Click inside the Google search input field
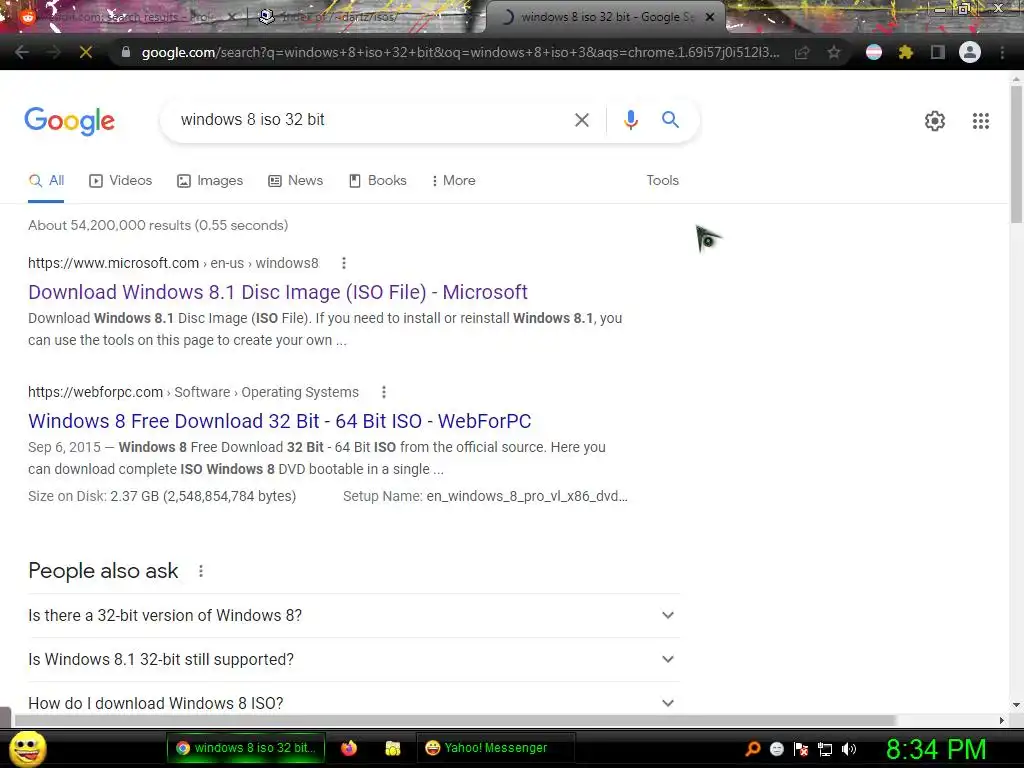 tap(372, 120)
